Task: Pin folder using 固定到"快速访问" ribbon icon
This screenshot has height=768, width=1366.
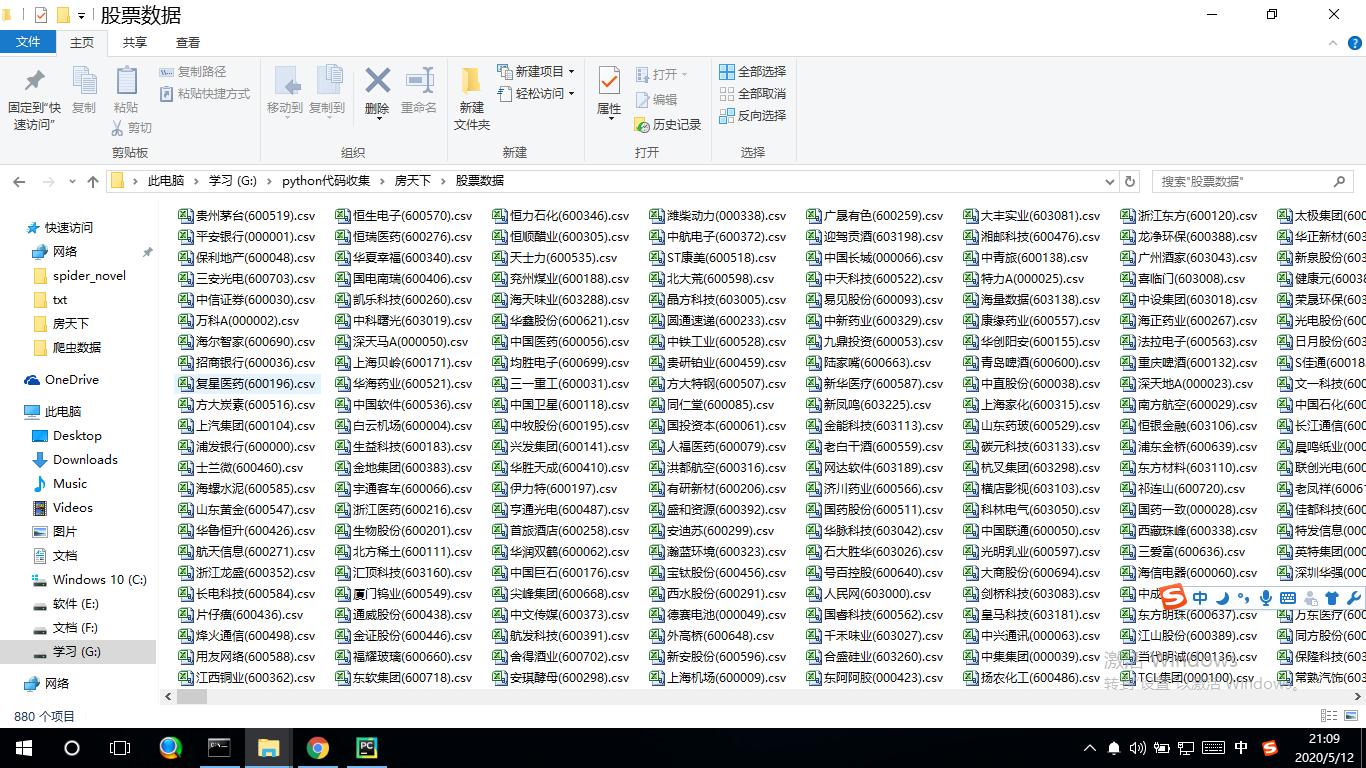Action: [34, 98]
